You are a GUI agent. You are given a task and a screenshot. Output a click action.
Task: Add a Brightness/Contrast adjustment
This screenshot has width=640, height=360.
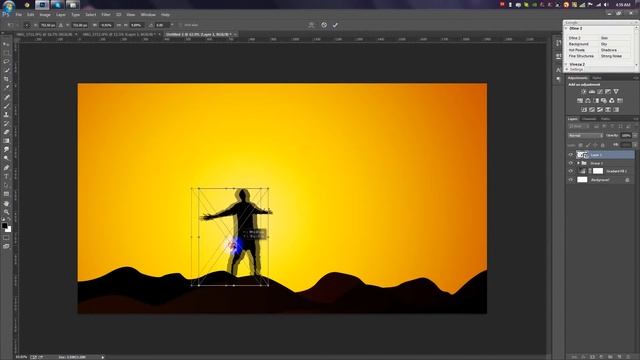(x=584, y=91)
